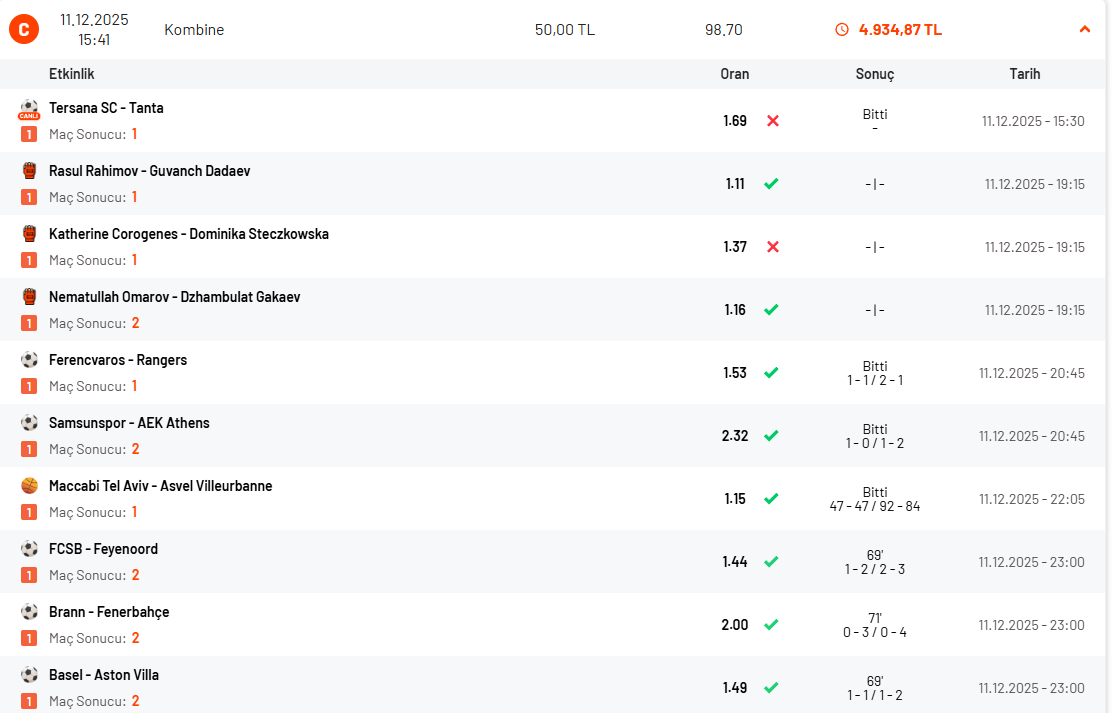Click the green check for FCSB - Feyenoord
The height and width of the screenshot is (713, 1112).
click(772, 562)
